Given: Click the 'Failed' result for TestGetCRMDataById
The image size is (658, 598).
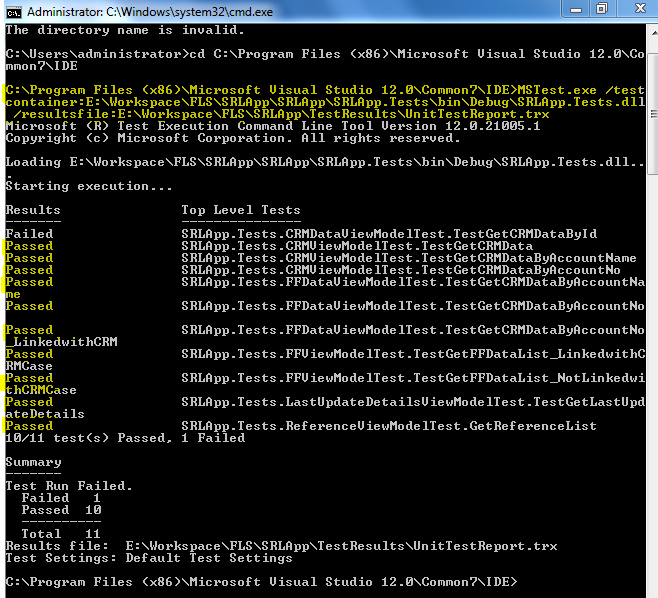Looking at the screenshot, I should coord(29,234).
